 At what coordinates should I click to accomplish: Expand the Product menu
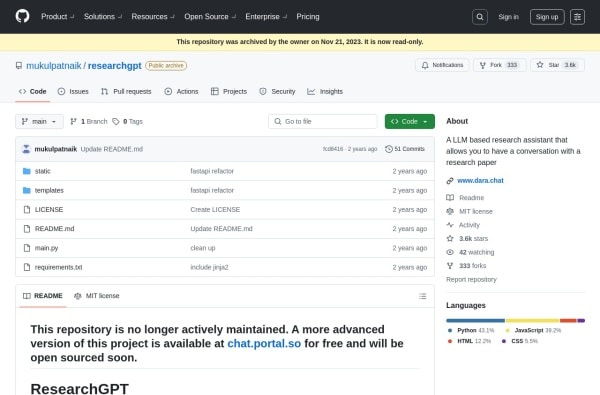pyautogui.click(x=58, y=16)
